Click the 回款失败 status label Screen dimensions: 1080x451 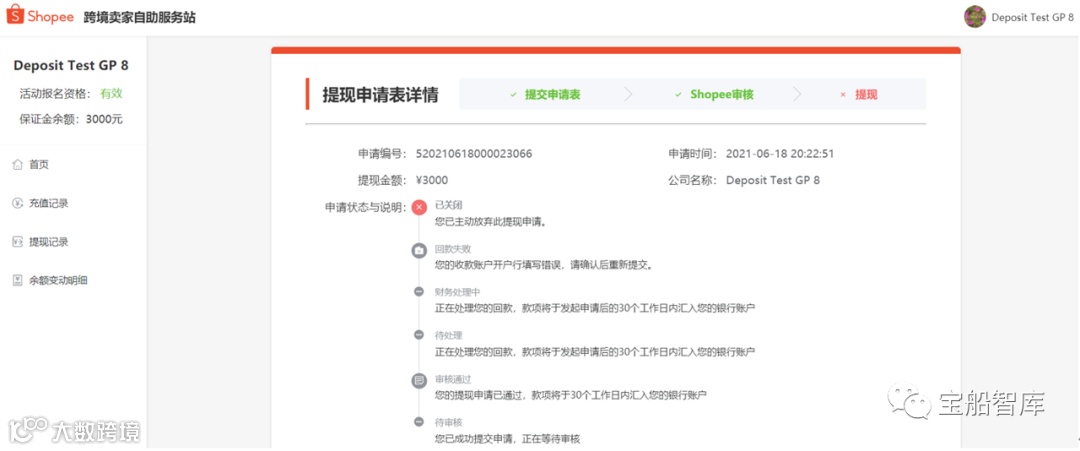click(x=453, y=249)
